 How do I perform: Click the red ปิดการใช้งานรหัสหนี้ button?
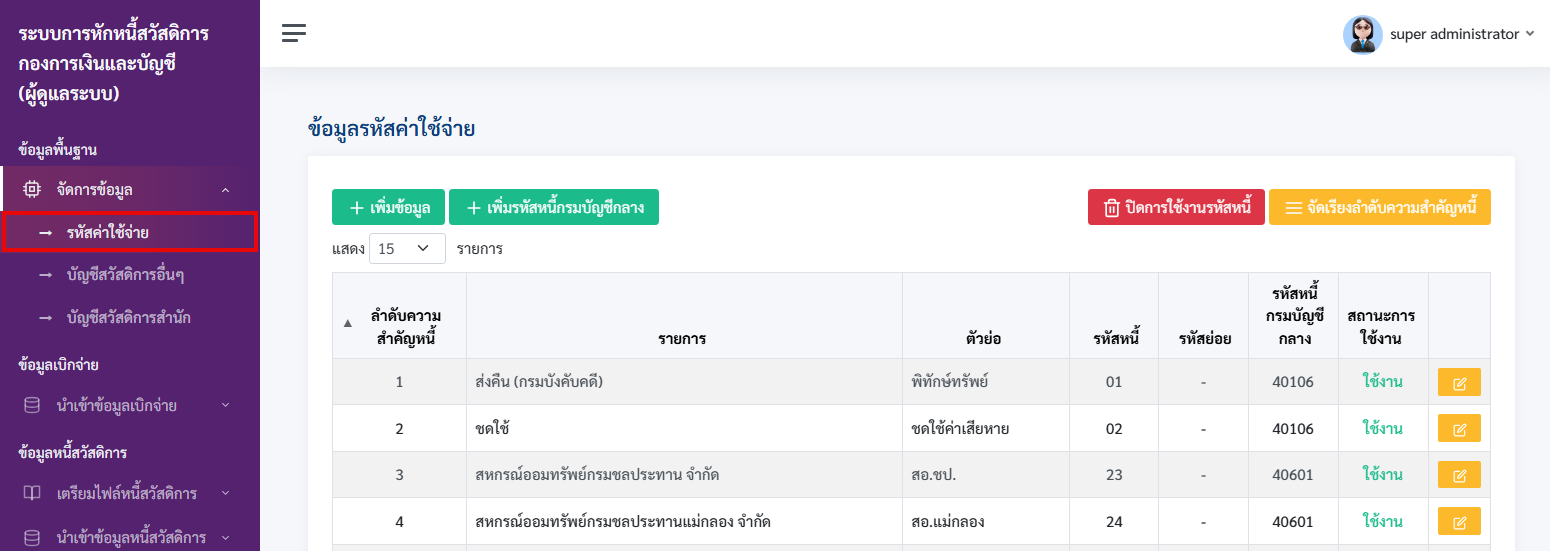[1176, 207]
